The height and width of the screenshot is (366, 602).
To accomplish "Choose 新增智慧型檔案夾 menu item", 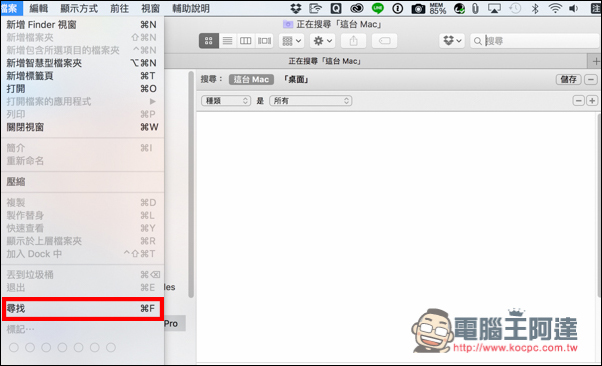I will tap(82, 63).
